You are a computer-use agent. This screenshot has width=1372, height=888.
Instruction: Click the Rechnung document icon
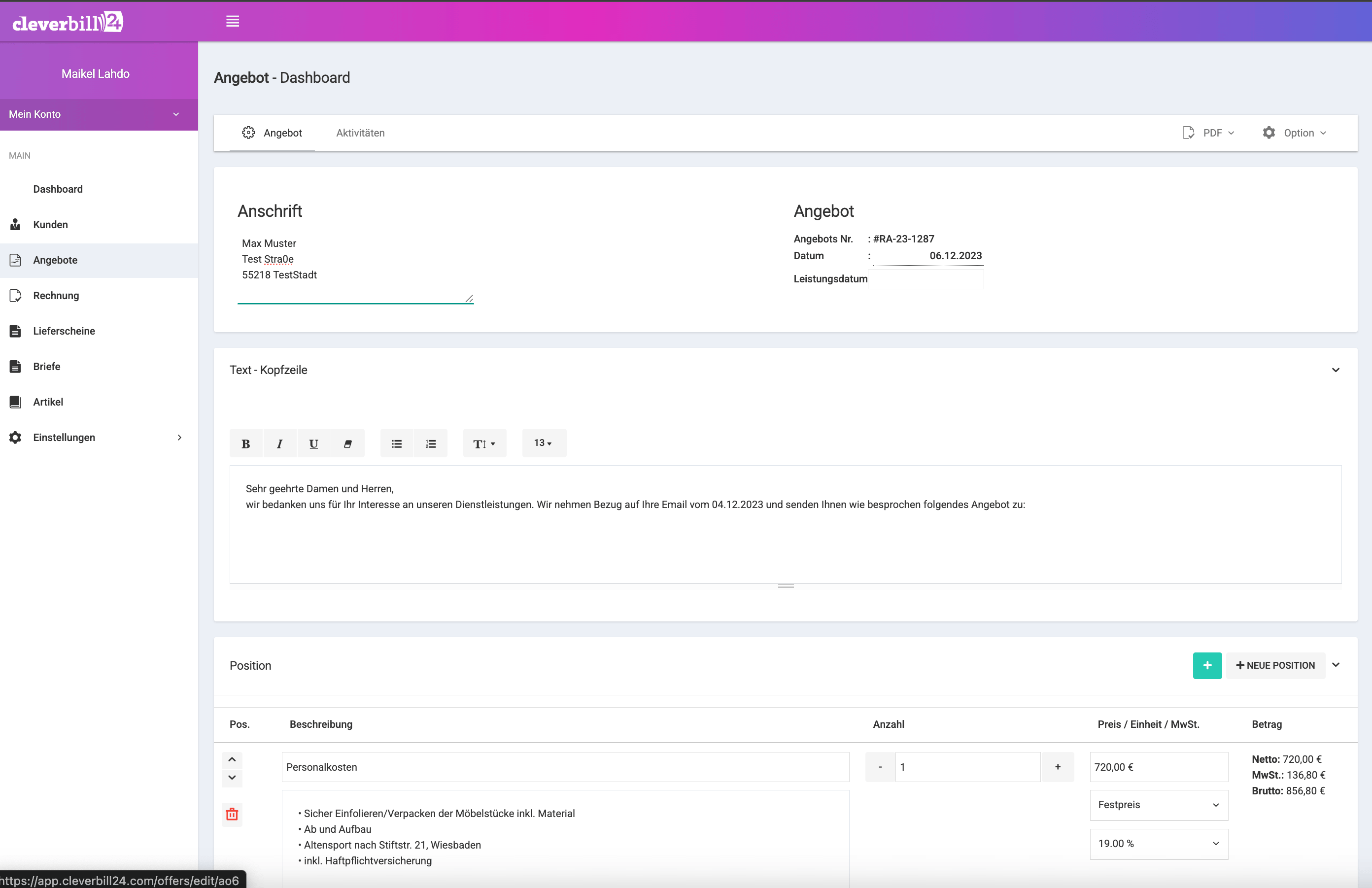click(16, 296)
